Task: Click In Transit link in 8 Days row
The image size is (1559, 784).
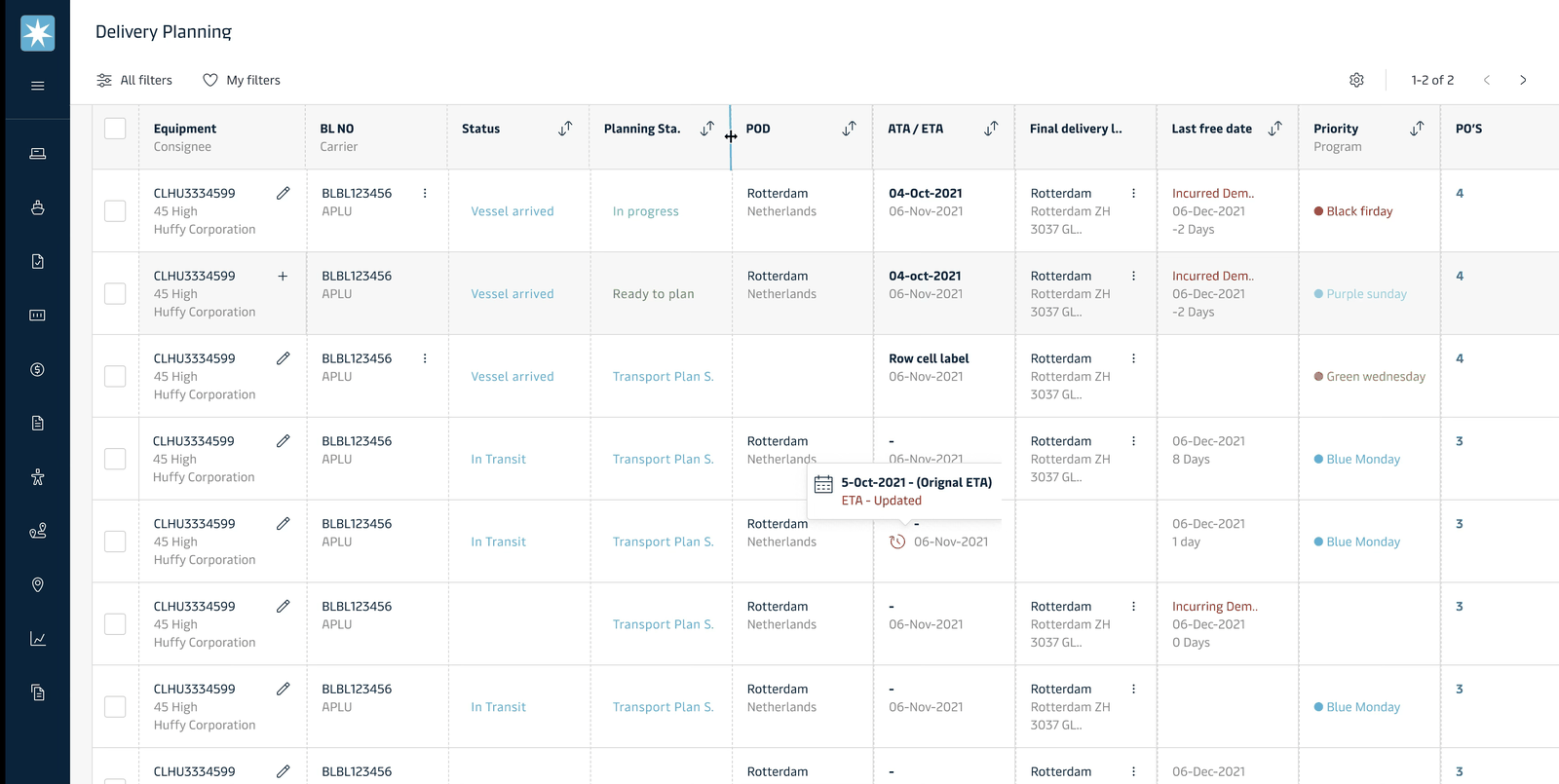Action: click(x=498, y=460)
